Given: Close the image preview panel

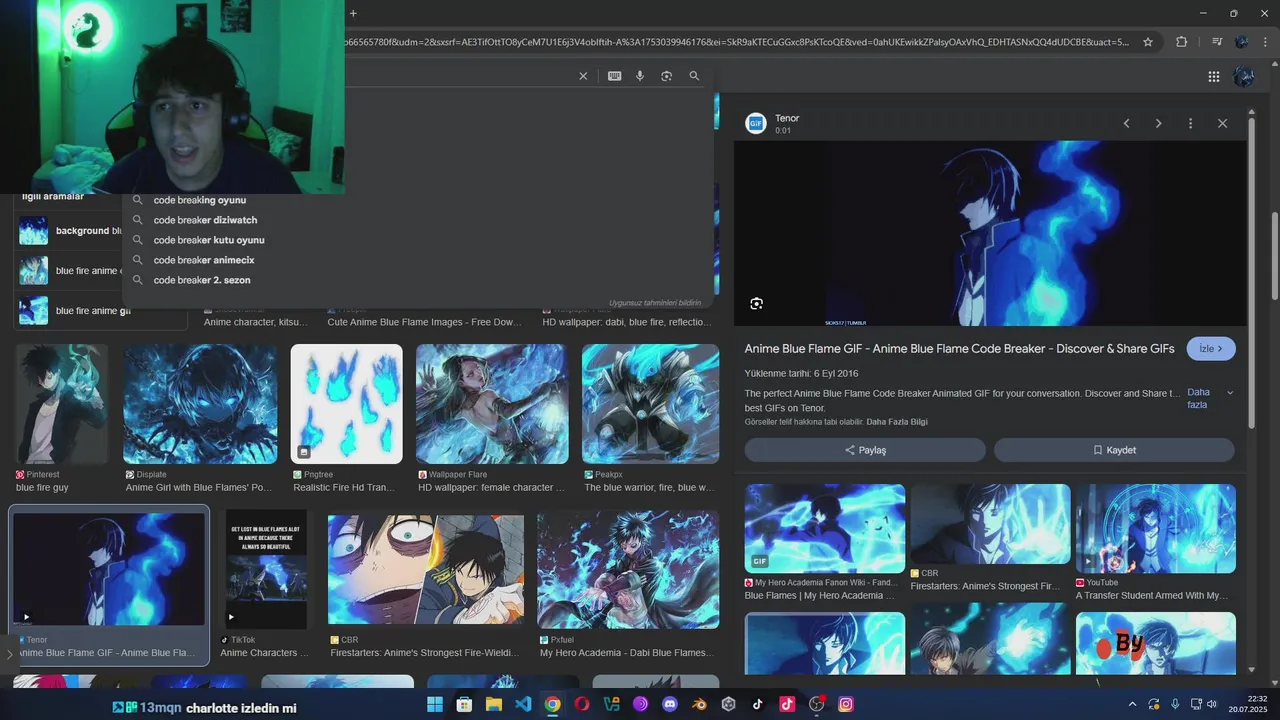Looking at the screenshot, I should tap(1222, 123).
